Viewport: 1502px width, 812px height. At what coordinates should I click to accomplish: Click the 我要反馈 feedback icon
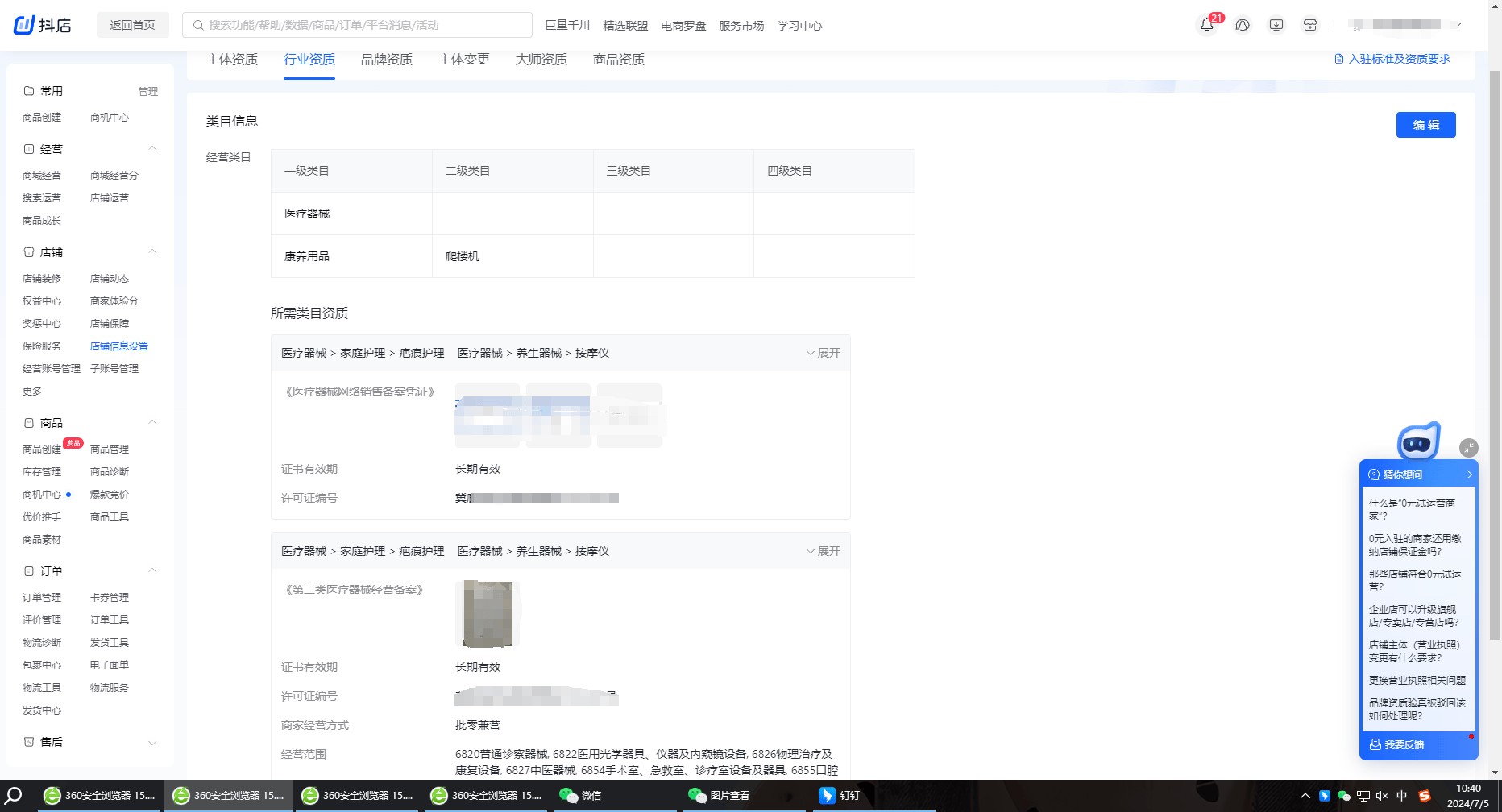coord(1375,744)
